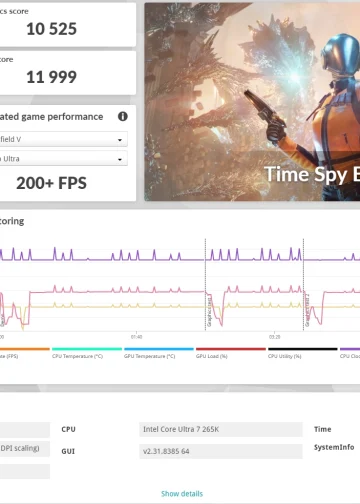360x504 pixels.
Task: Click the estimated game performance info icon
Action: tap(123, 116)
